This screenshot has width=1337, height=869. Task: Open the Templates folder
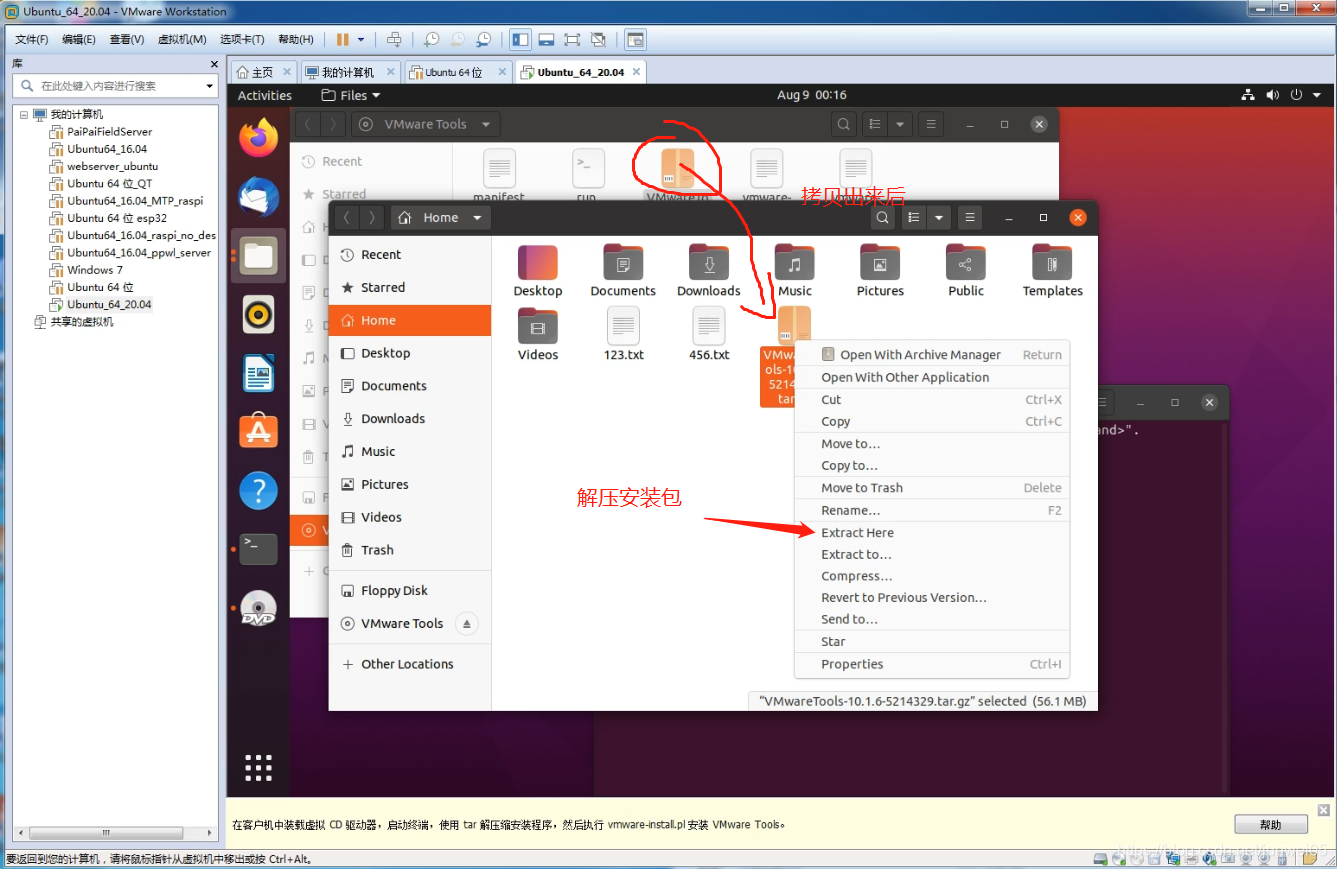1052,271
